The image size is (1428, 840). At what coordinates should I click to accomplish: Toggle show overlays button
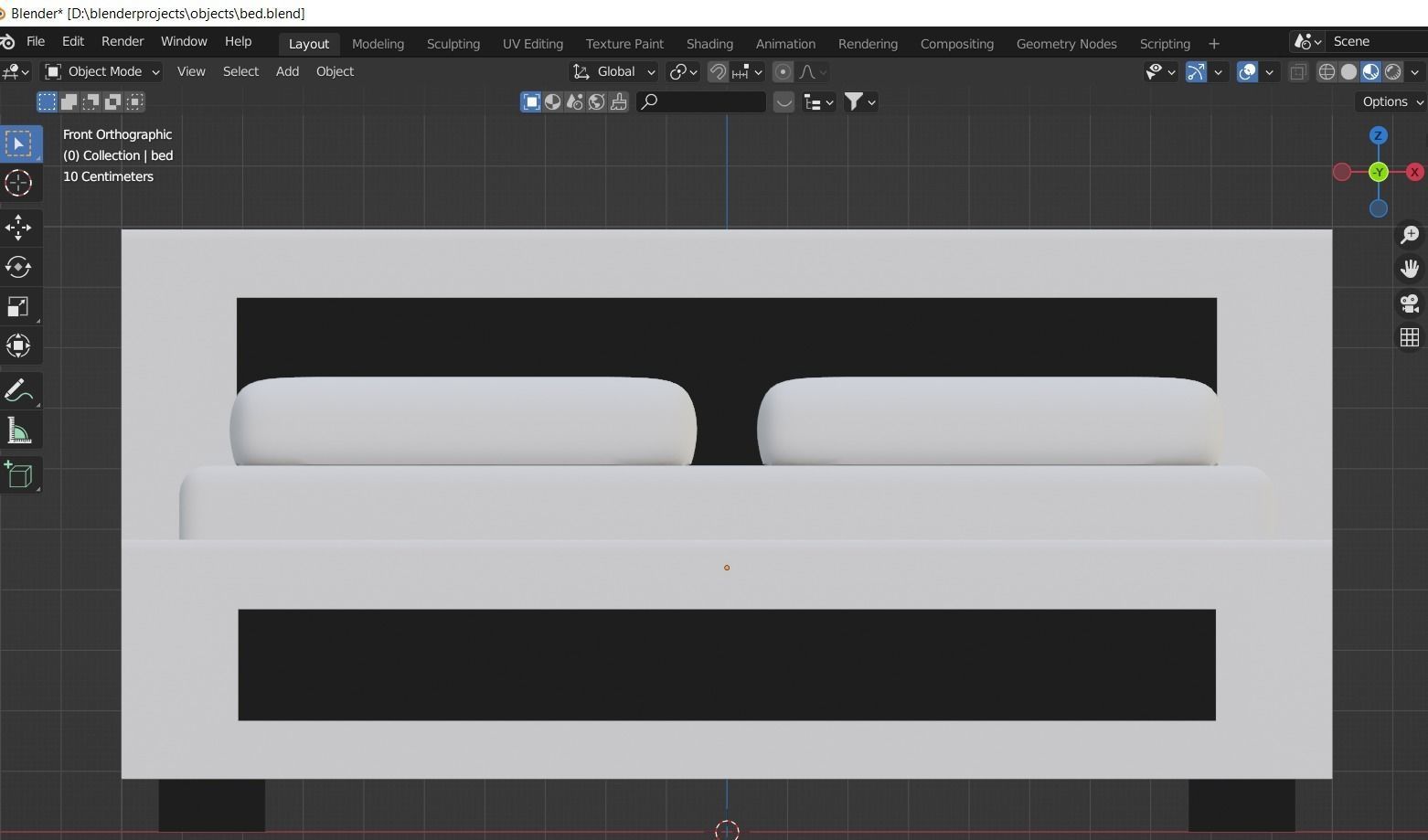click(1247, 71)
